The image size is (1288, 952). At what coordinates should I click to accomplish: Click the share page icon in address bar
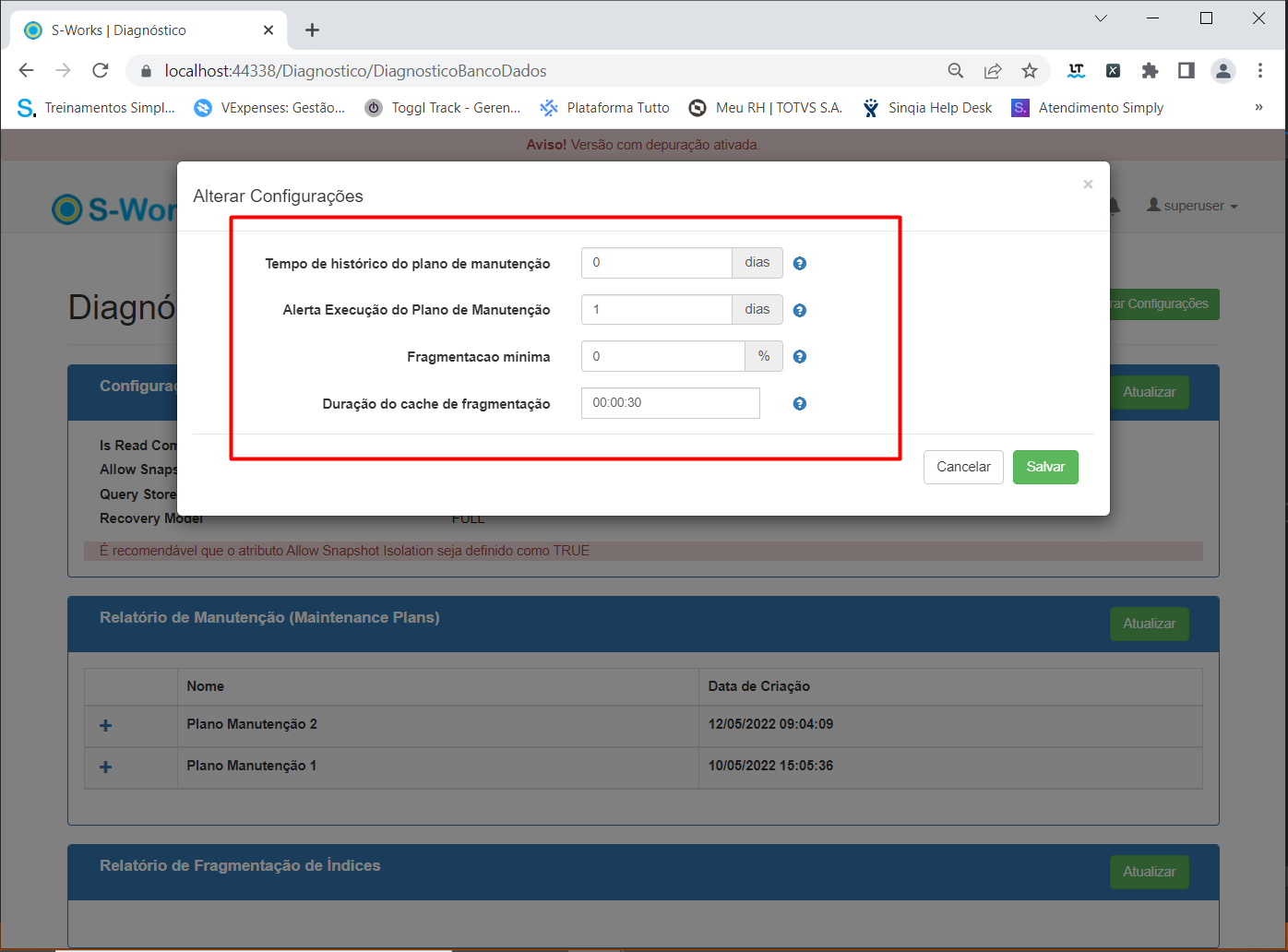point(993,71)
